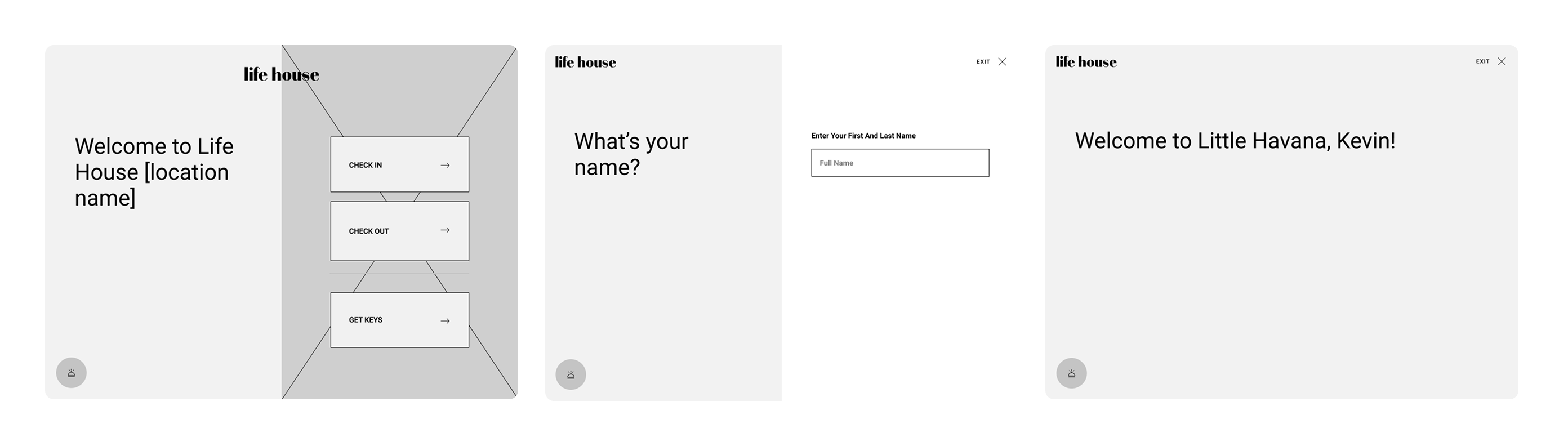Image resolution: width=1568 pixels, height=446 pixels.
Task: Click the life house logo on welcome screen
Action: point(281,74)
